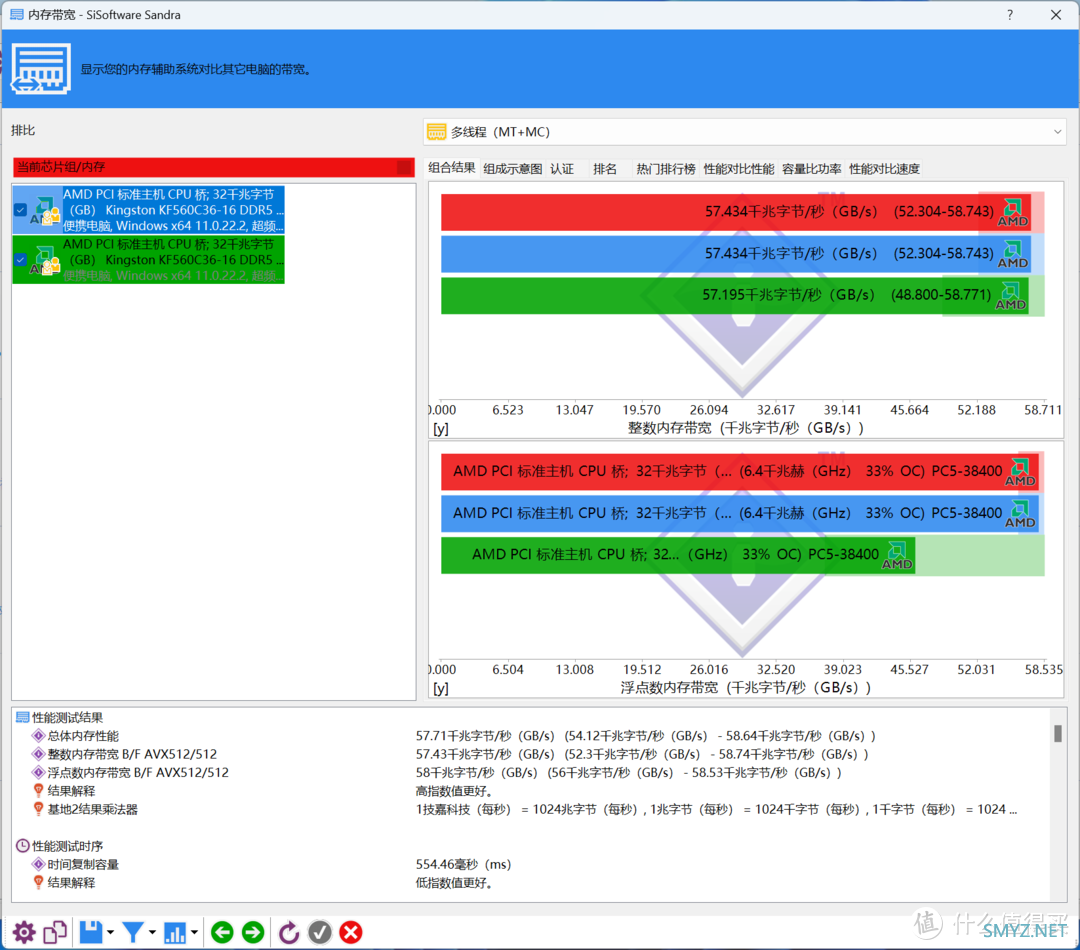Click the [y] label under integer chart
This screenshot has height=950, width=1080.
[x=441, y=428]
